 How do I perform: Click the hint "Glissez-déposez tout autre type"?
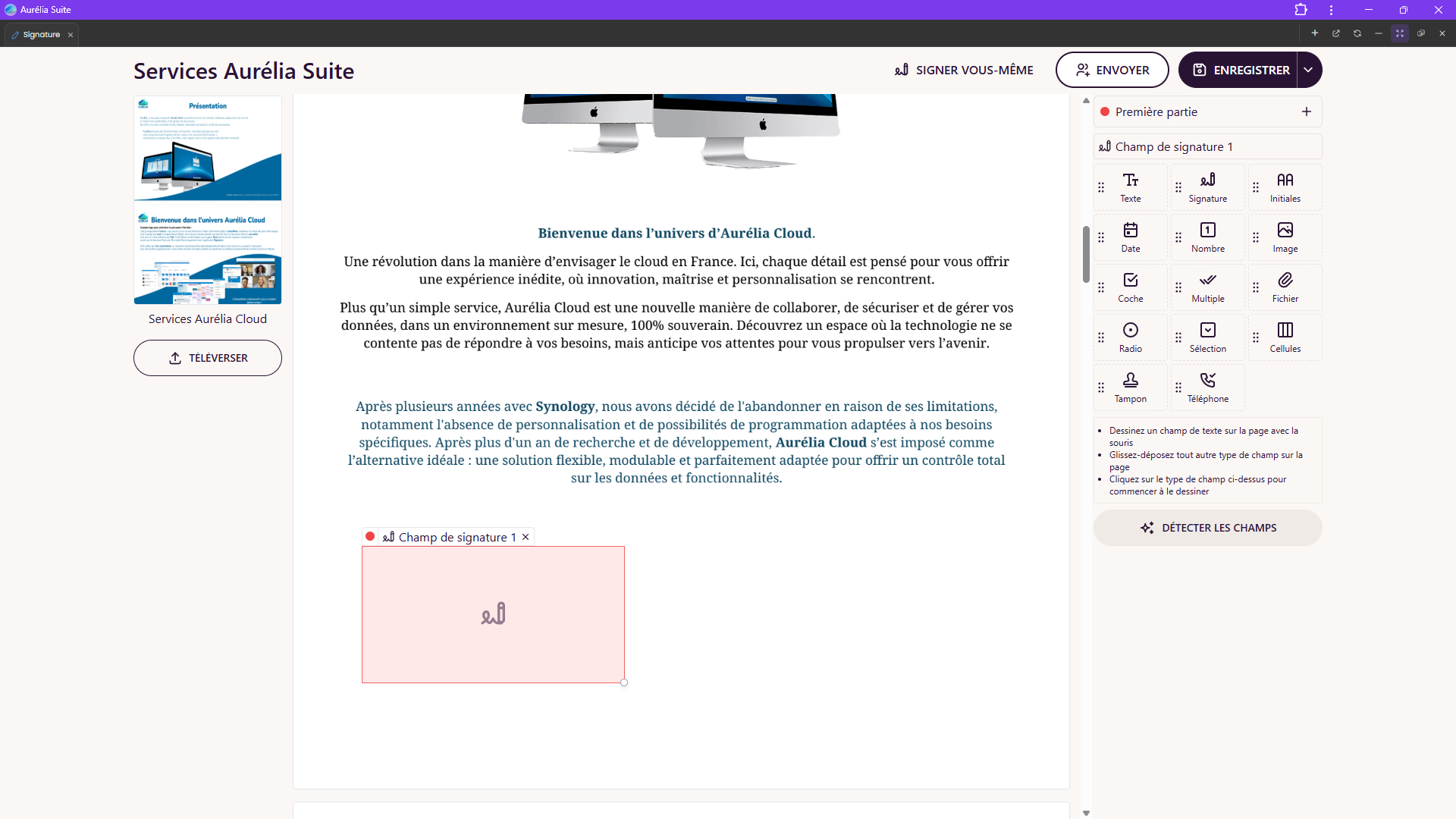pyautogui.click(x=1206, y=460)
